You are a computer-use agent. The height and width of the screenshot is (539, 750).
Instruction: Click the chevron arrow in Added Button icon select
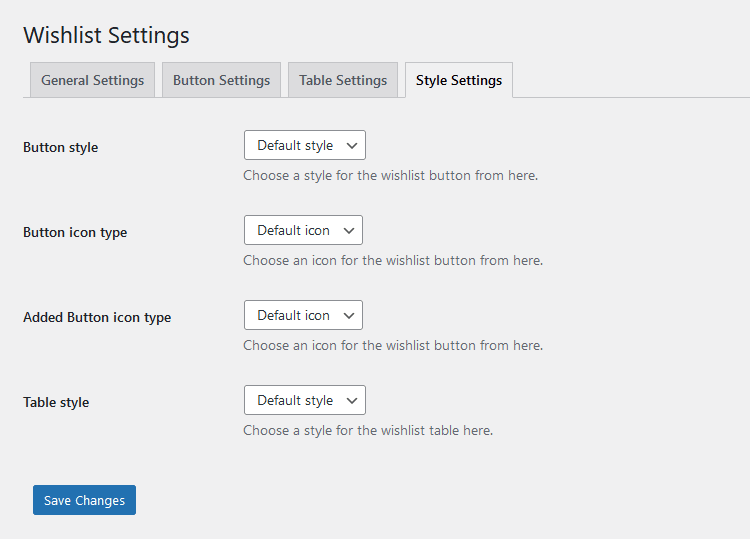[x=348, y=315]
